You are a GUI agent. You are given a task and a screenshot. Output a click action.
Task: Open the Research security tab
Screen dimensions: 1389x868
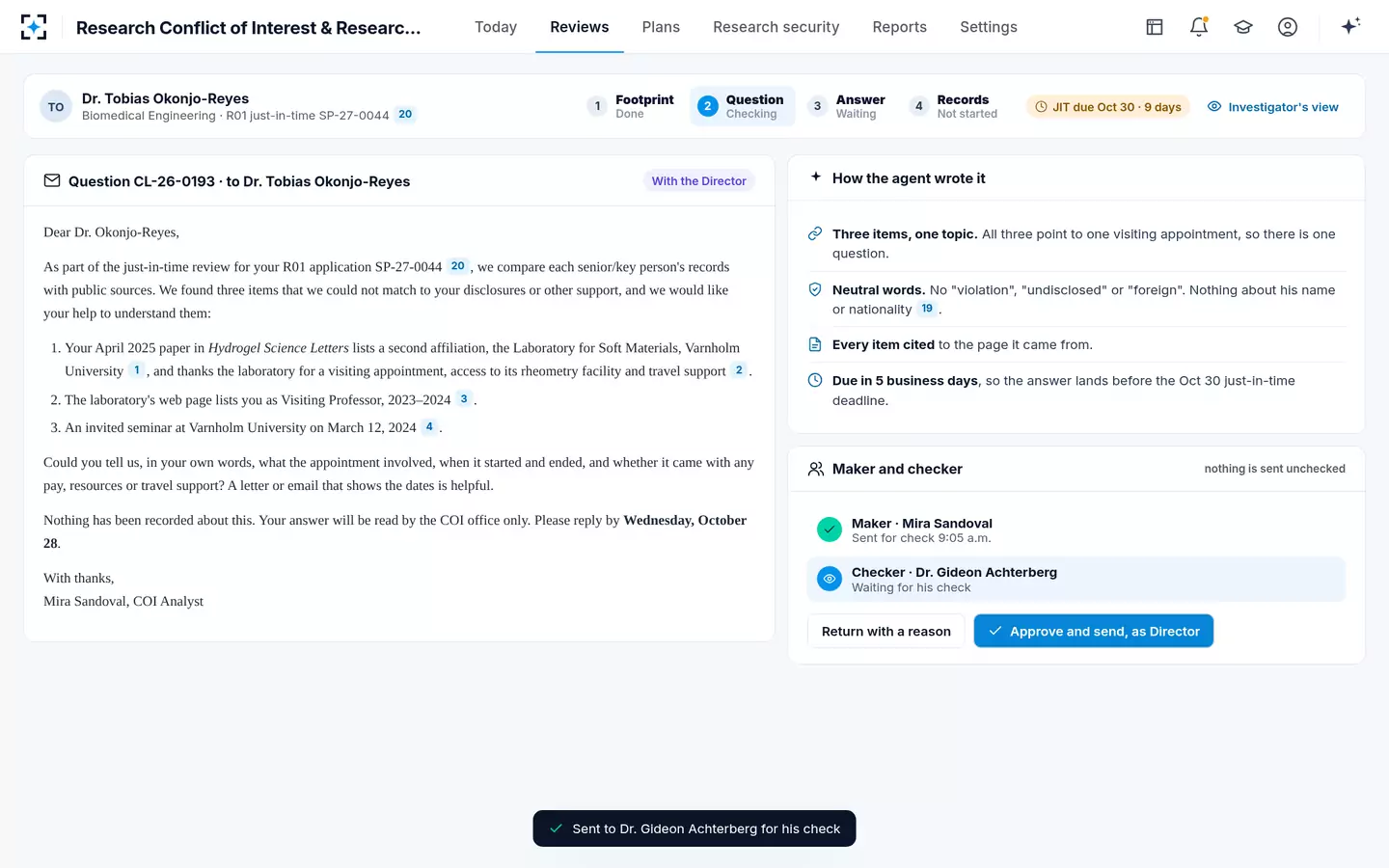pyautogui.click(x=776, y=27)
